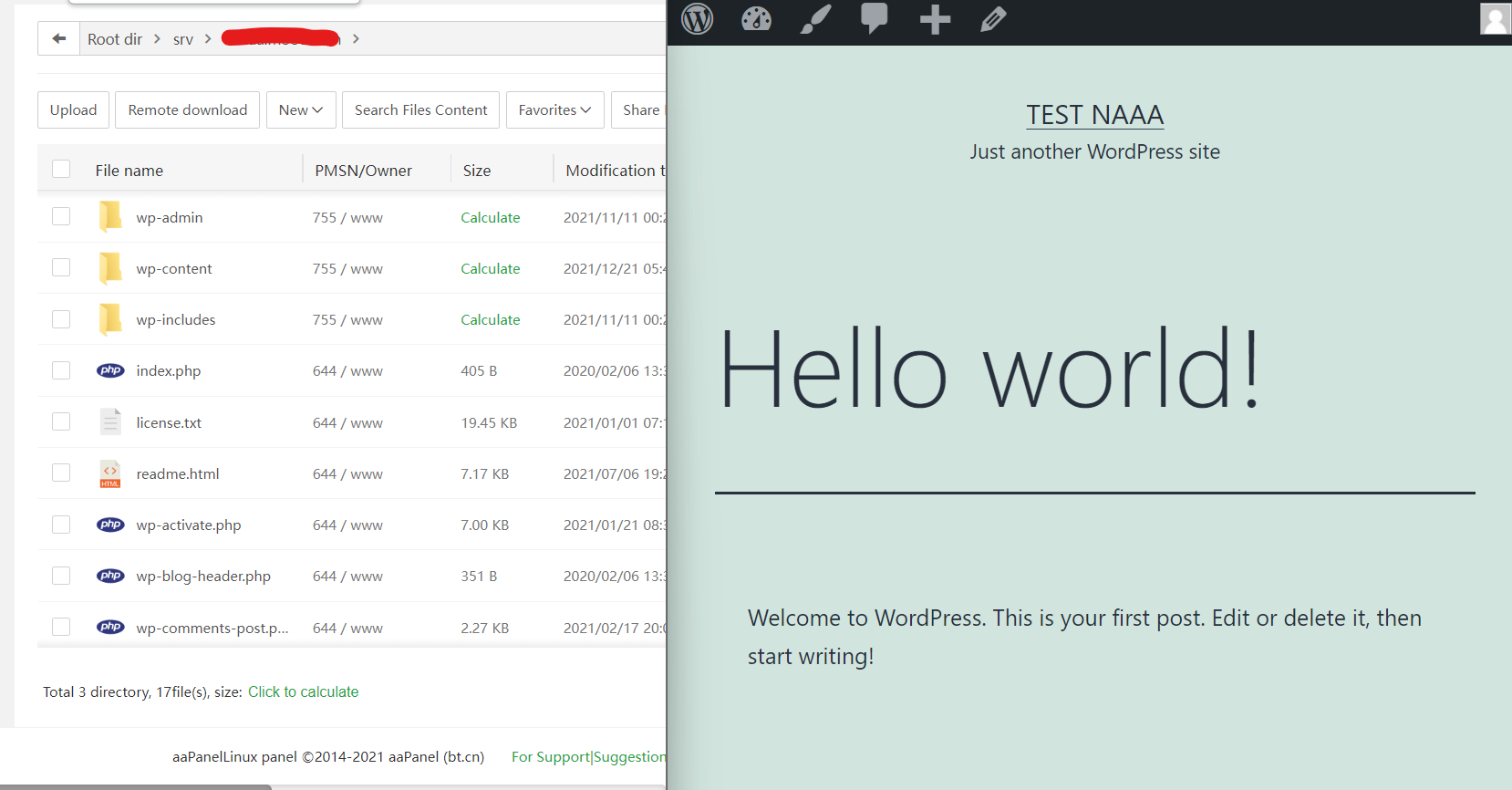Click the plus icon to add new
1512x790 pixels.
(935, 19)
